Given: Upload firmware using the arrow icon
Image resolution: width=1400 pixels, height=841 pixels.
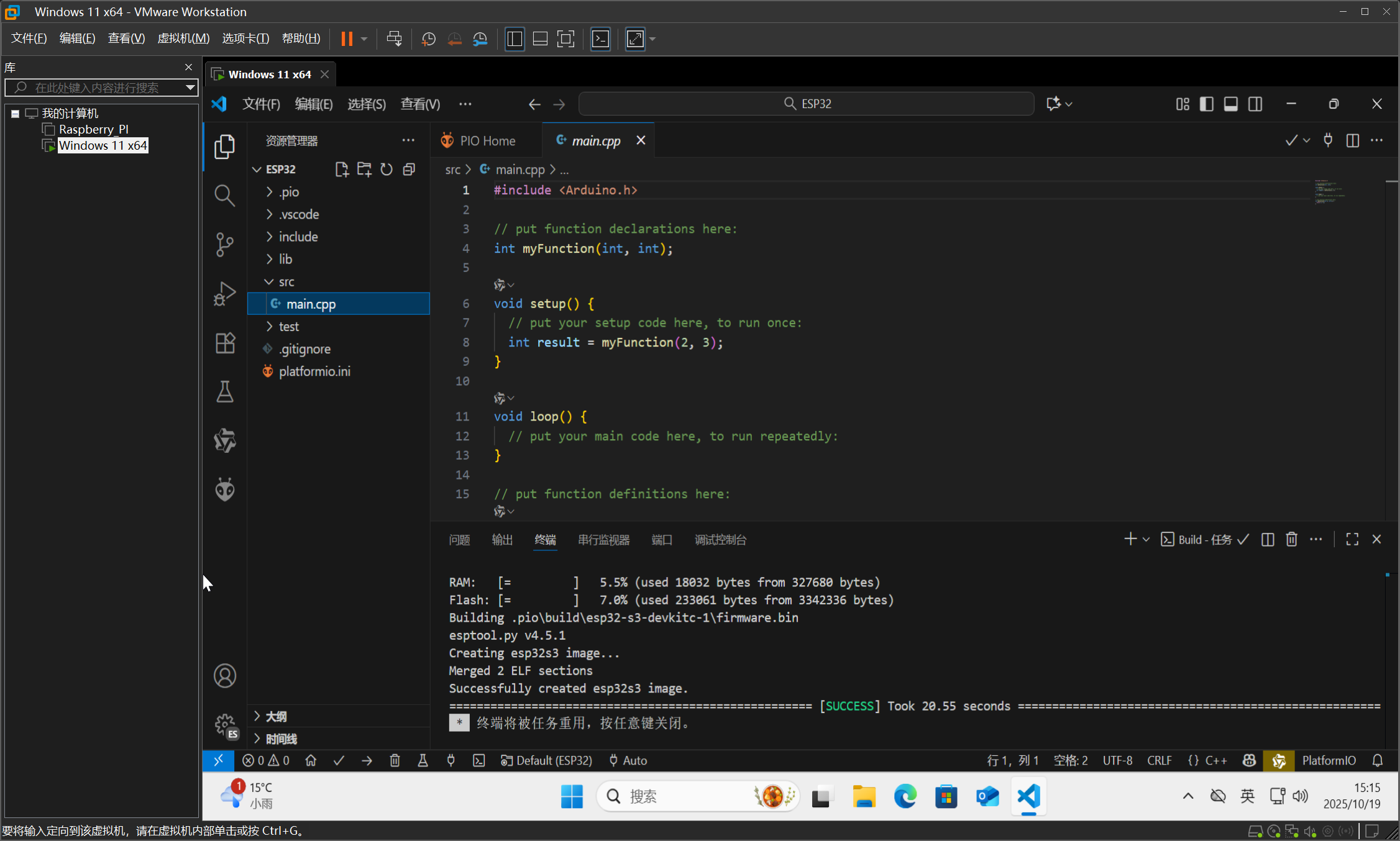Looking at the screenshot, I should (x=367, y=760).
